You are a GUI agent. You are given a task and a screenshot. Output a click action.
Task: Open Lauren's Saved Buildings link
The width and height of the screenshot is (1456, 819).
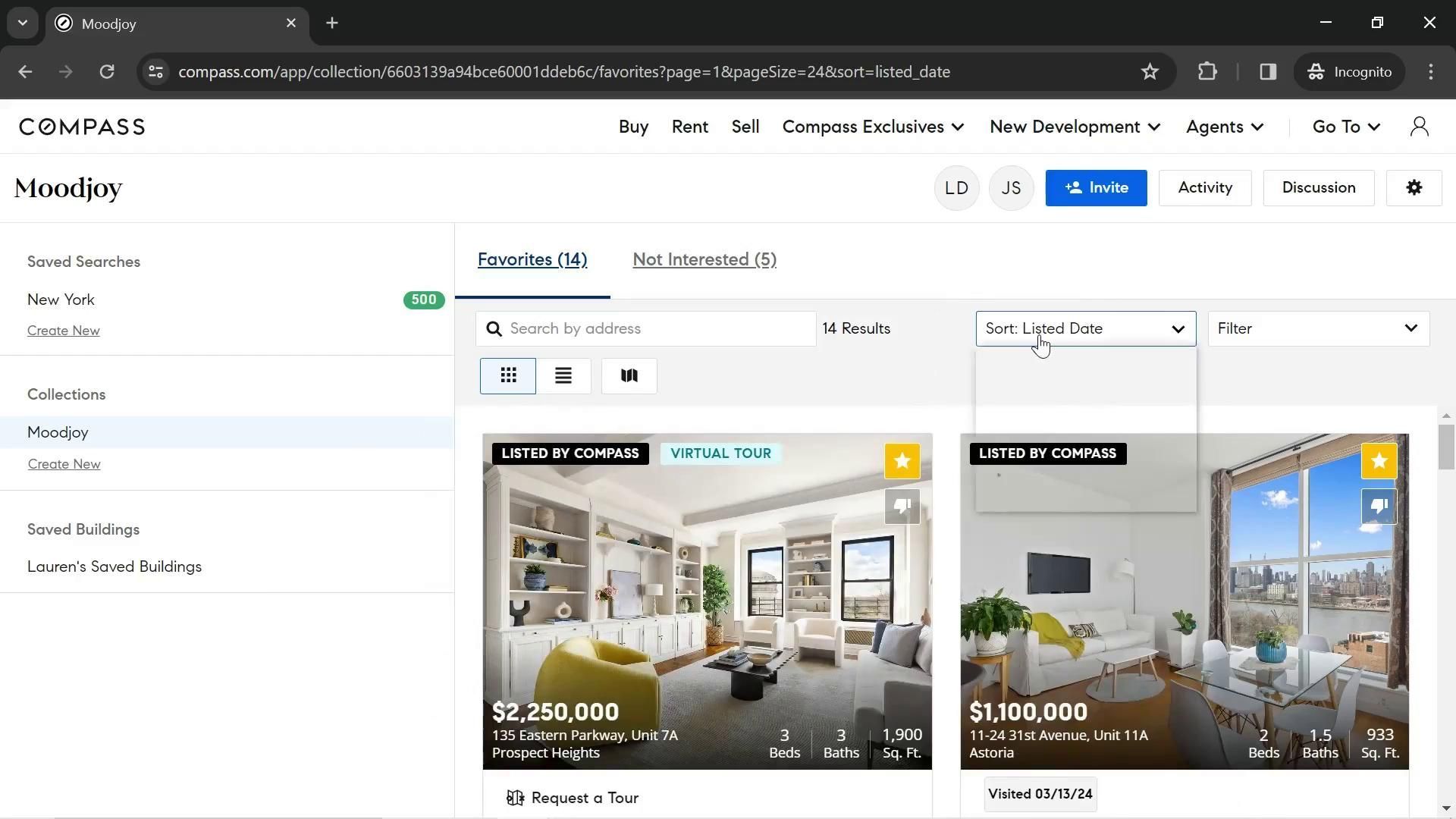click(115, 566)
